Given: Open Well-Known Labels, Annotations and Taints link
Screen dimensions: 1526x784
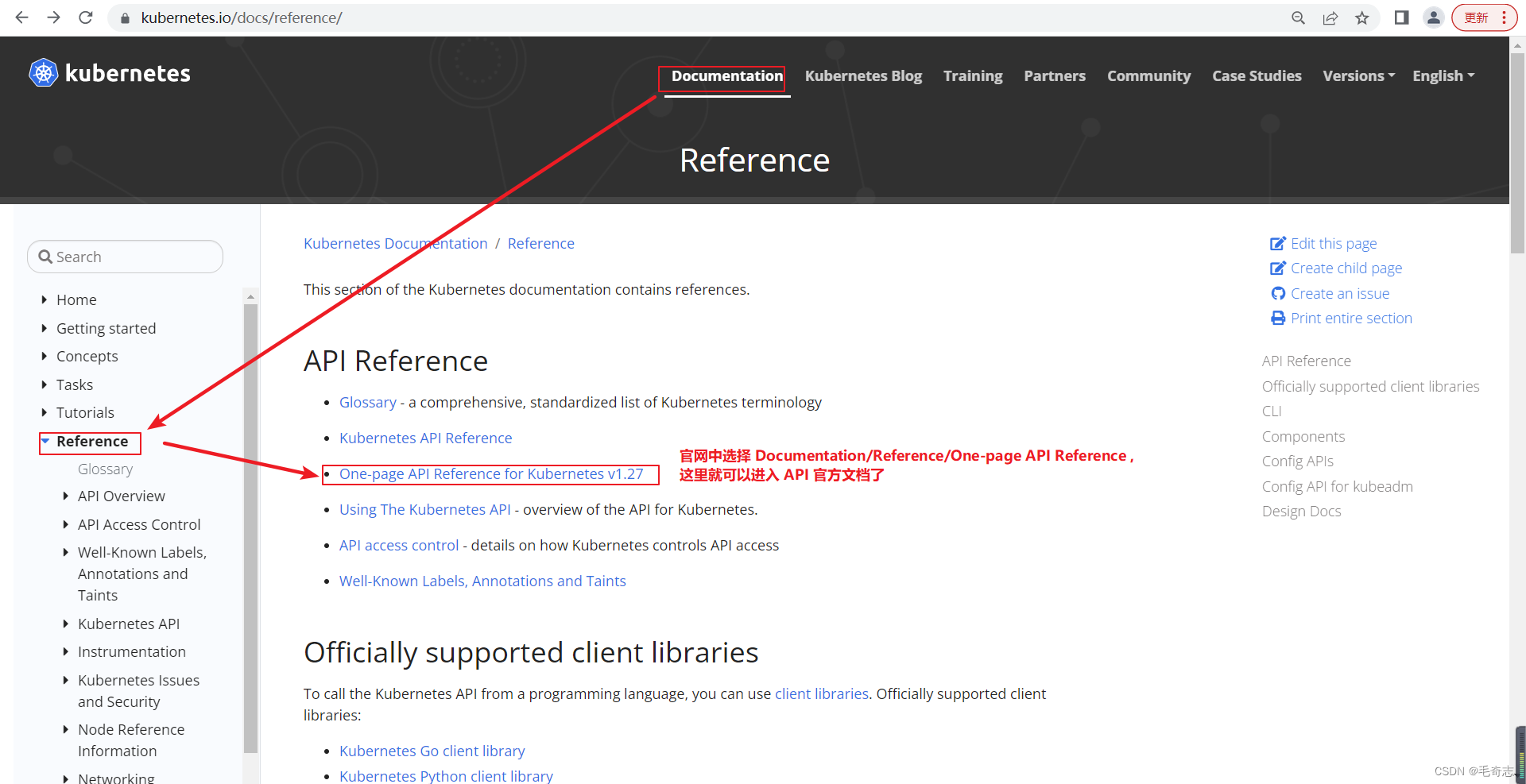Looking at the screenshot, I should (482, 581).
